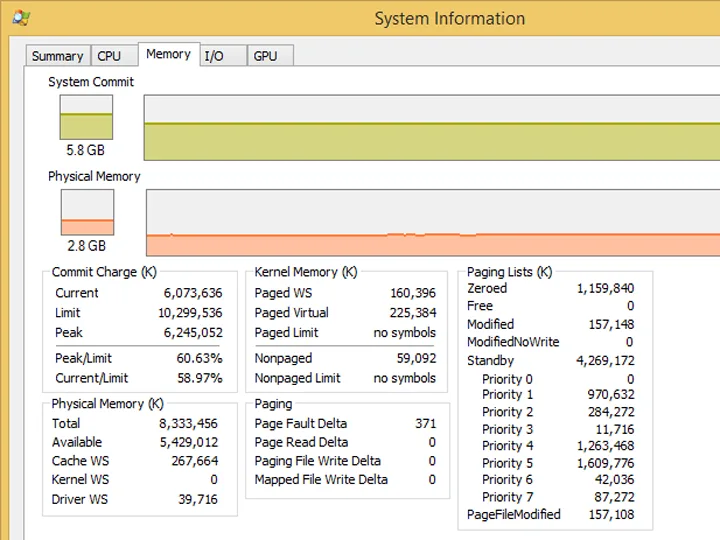Screen dimensions: 720x540
Task: Click the Commit Charge Limit value 10,299,536
Action: tap(190, 313)
